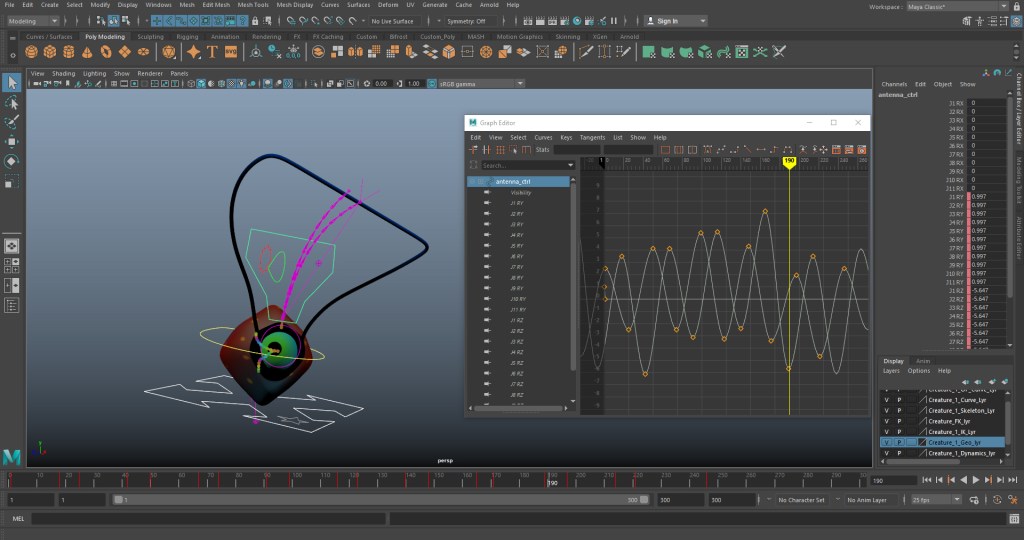Click the SVG import shelf icon
Screen dimensions: 1024x540
click(x=231, y=51)
